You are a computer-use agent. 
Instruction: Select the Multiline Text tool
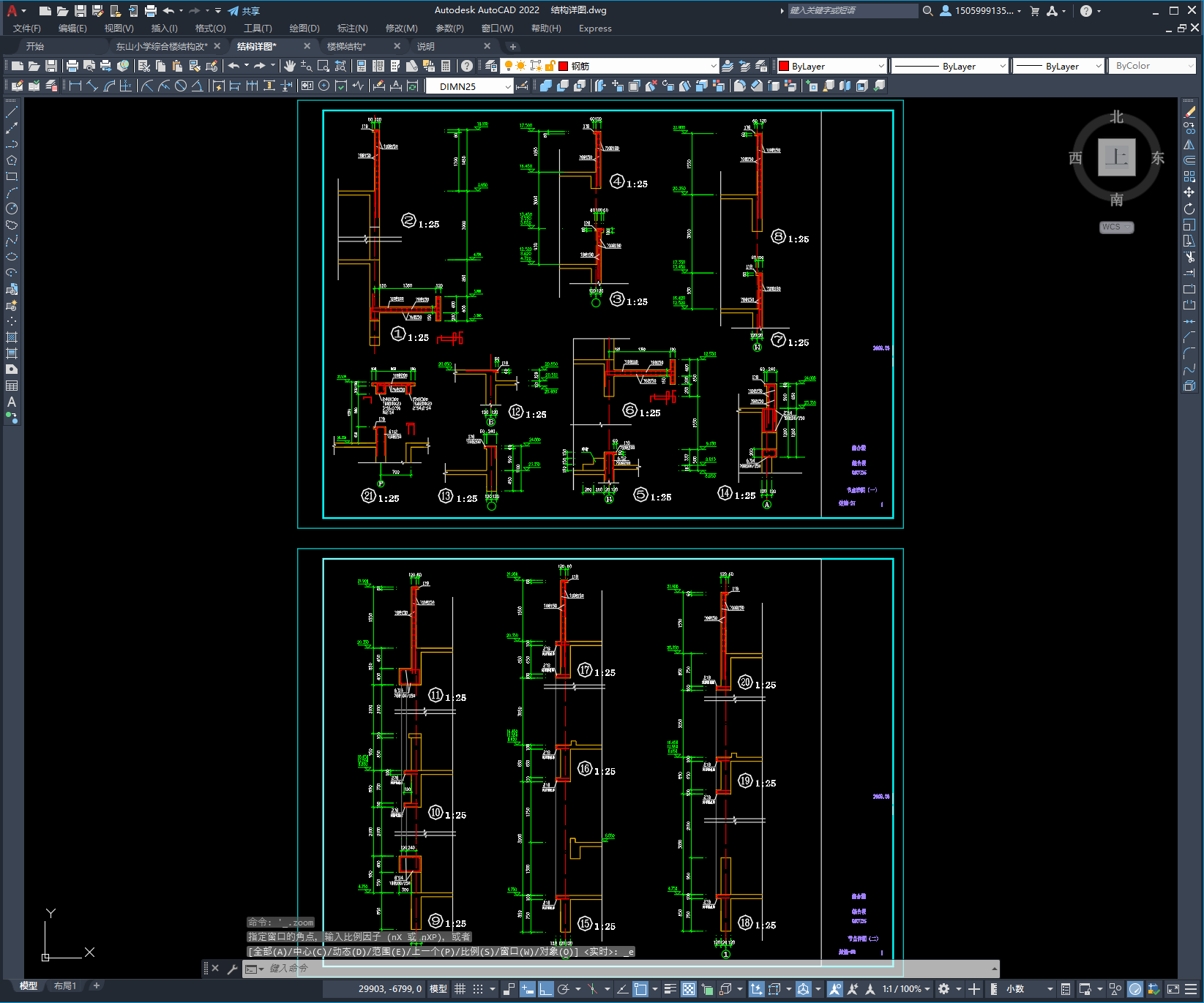pyautogui.click(x=12, y=402)
